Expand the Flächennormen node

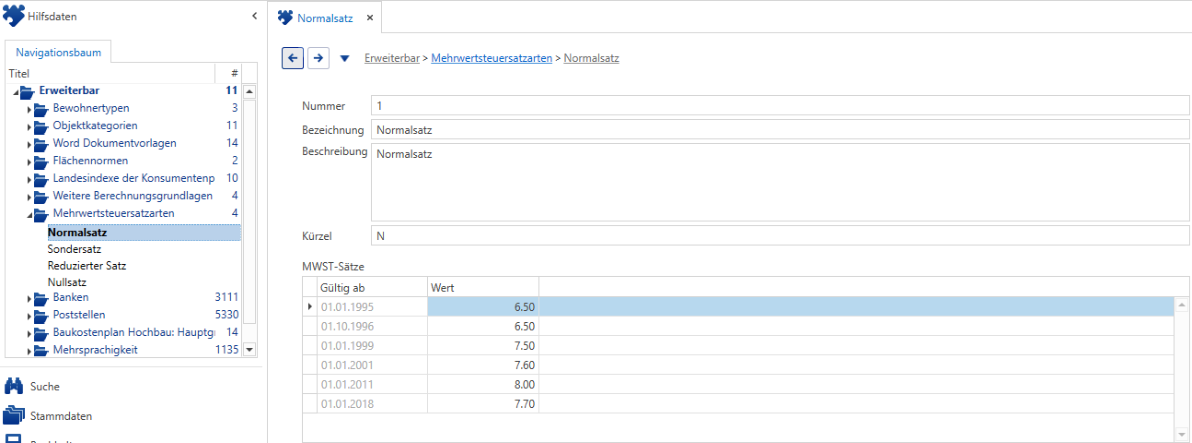coord(29,161)
